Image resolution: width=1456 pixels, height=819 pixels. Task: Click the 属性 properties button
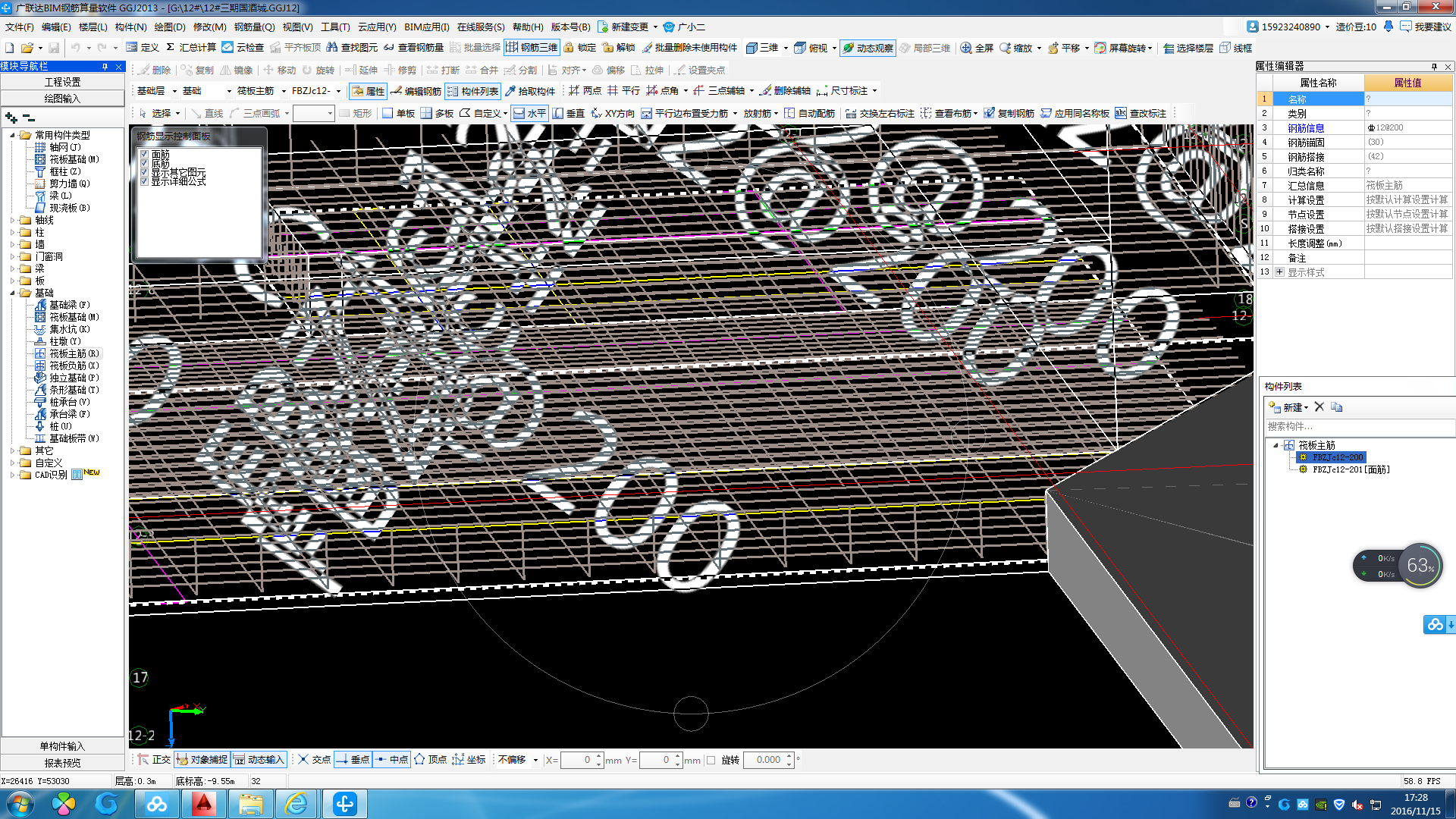(x=368, y=91)
